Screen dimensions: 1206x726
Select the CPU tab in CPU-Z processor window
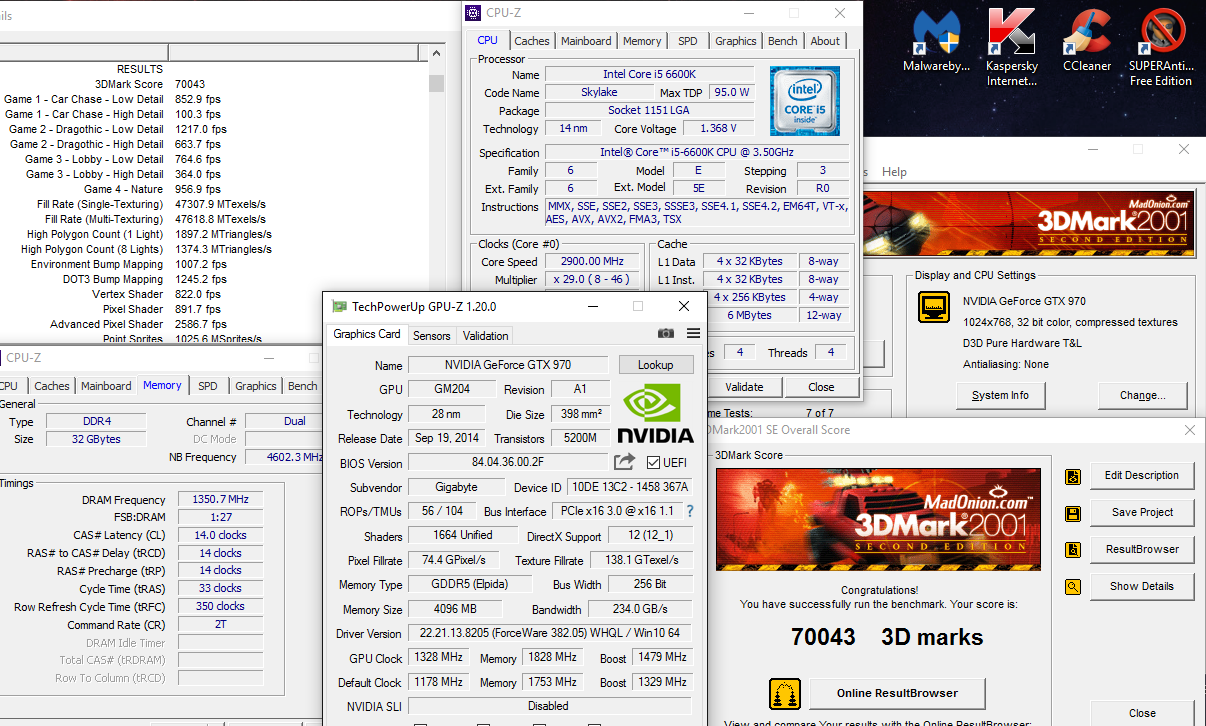coord(487,40)
